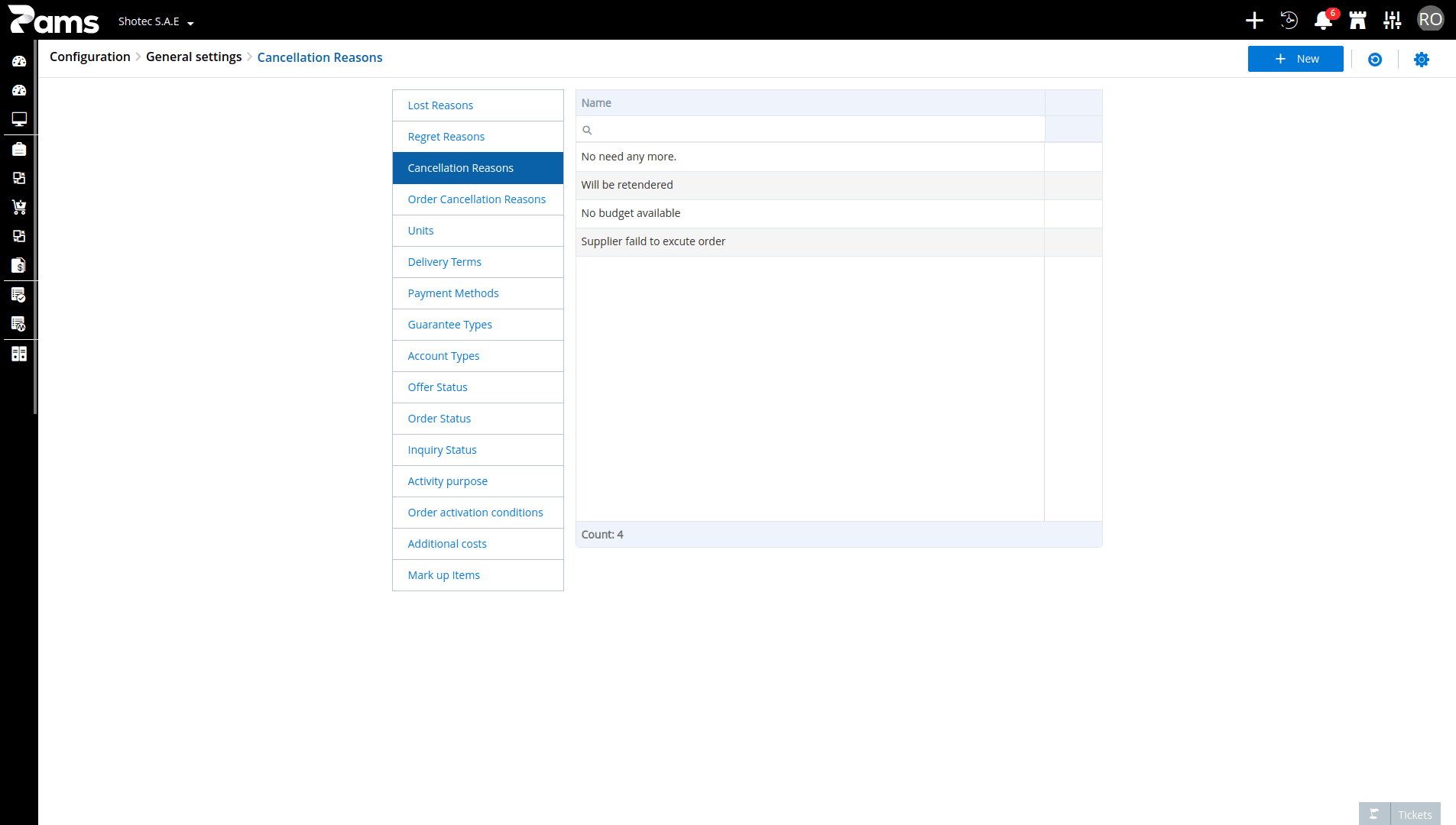Open the briefcase icon in left sidebar
The height and width of the screenshot is (825, 1456).
click(19, 149)
